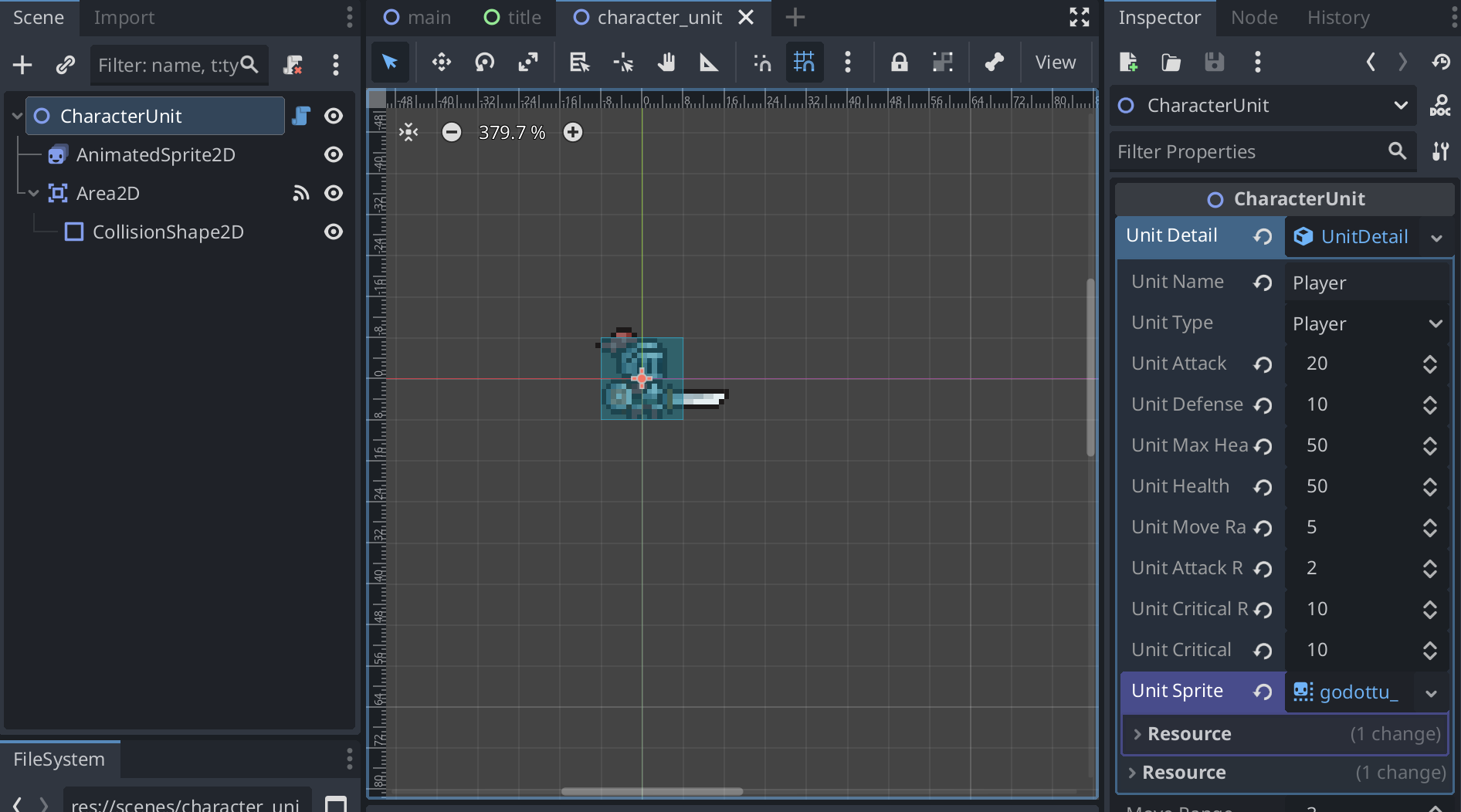Select the Ruler Mode tool
The height and width of the screenshot is (812, 1461).
pos(708,63)
